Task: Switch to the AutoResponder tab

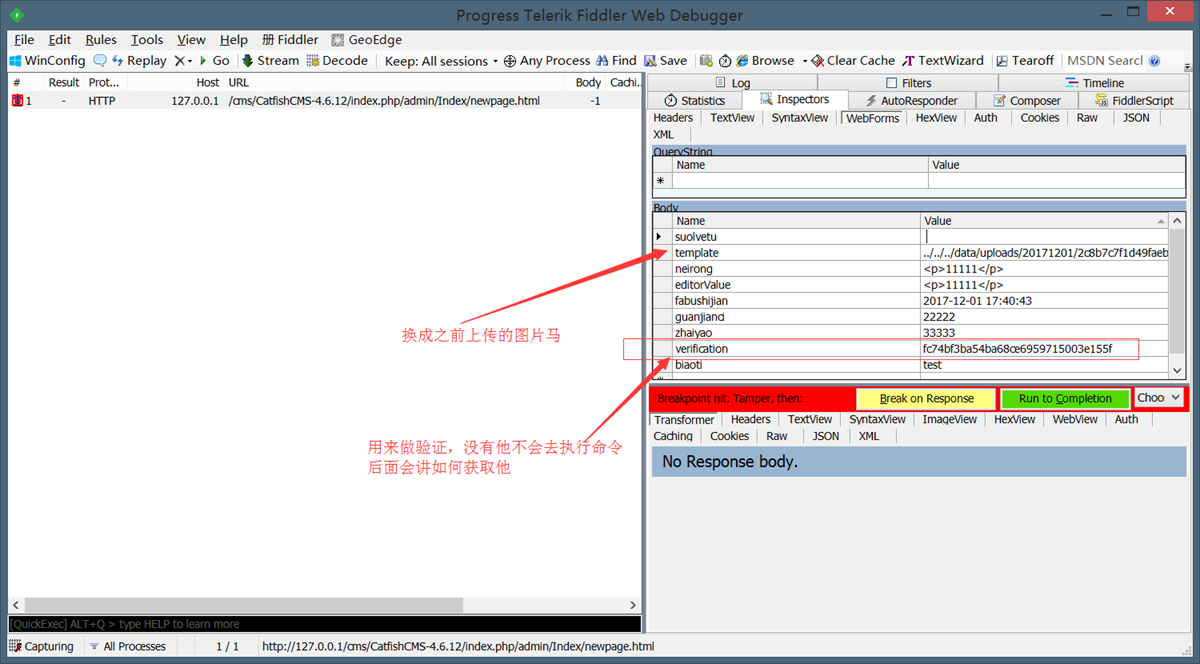Action: 911,100
